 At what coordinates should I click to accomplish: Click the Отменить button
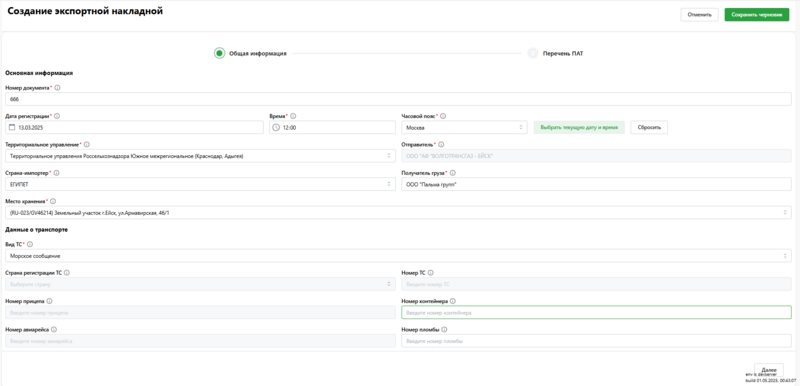pos(699,15)
